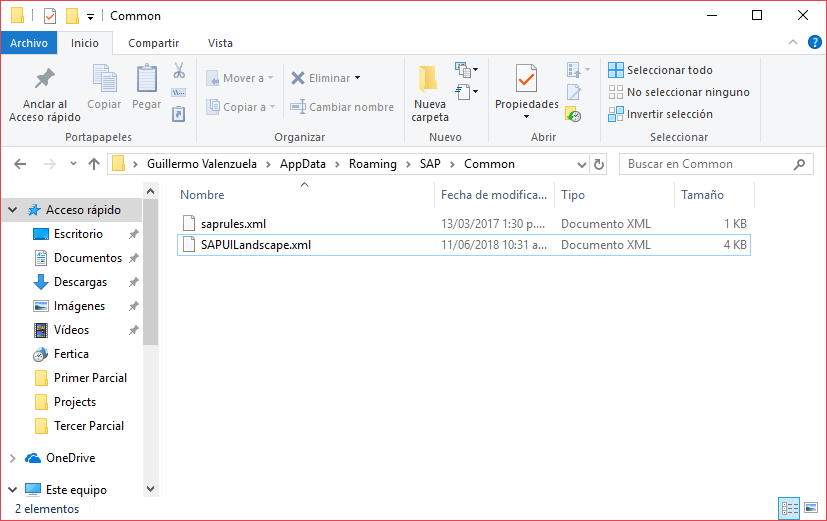Click the Cortar scissors icon

[179, 71]
